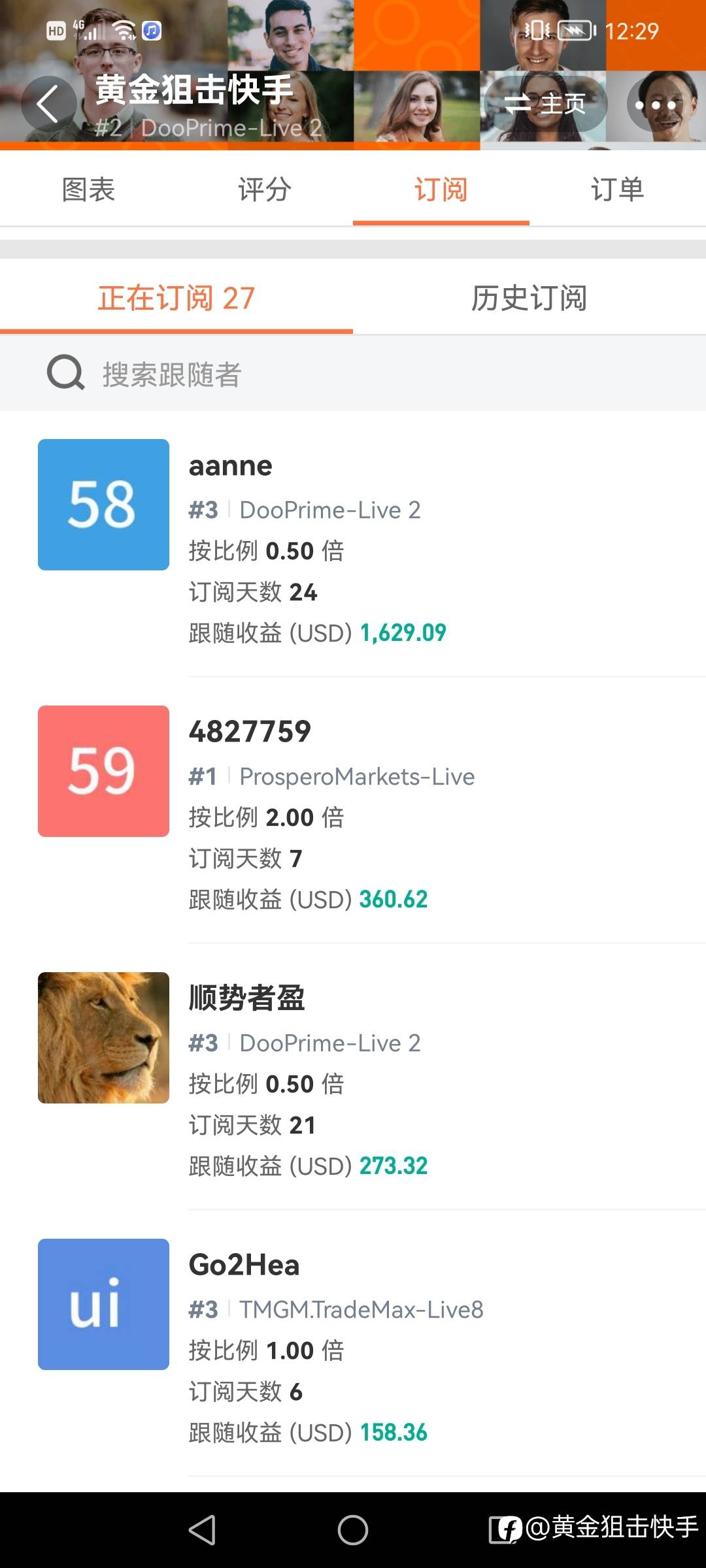
Task: Open follower aanne's profile name
Action: pyautogui.click(x=231, y=466)
